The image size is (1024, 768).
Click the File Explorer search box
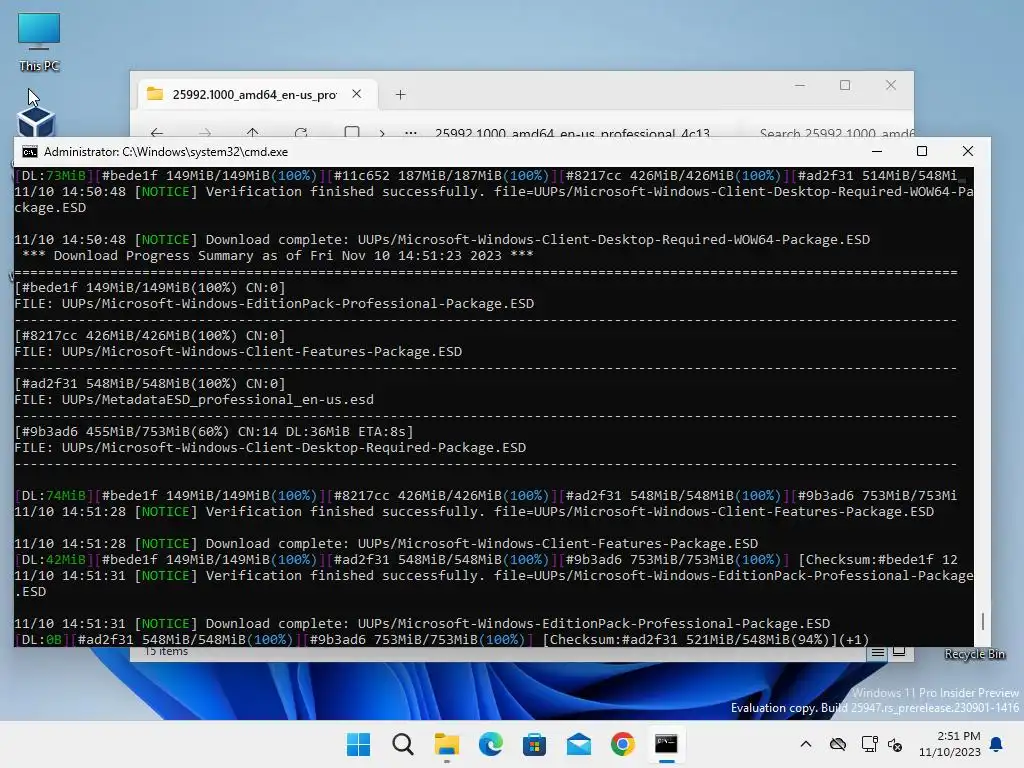pos(836,133)
